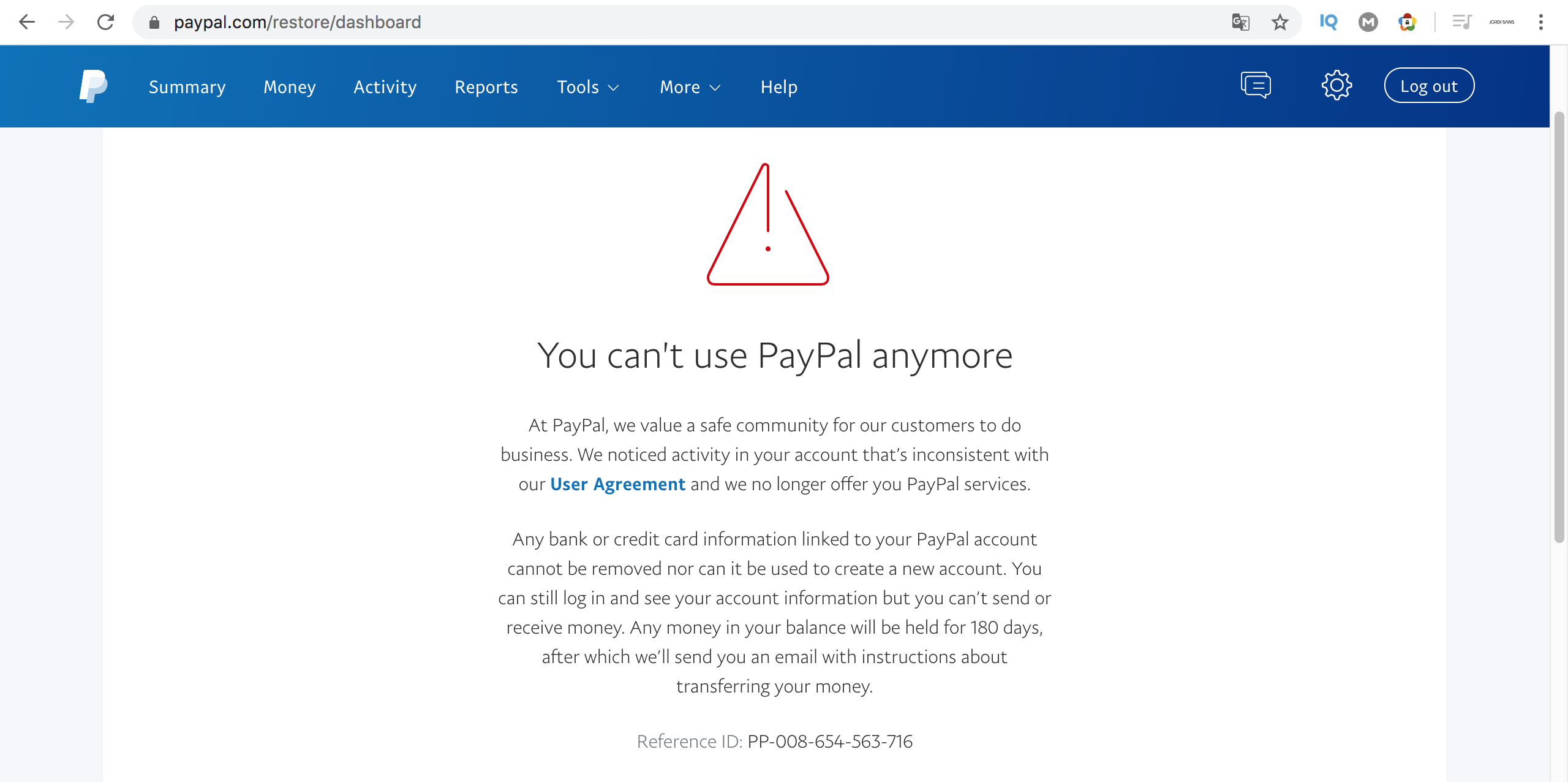Go back to previous page
Viewport: 1568px width, 782px height.
(27, 23)
